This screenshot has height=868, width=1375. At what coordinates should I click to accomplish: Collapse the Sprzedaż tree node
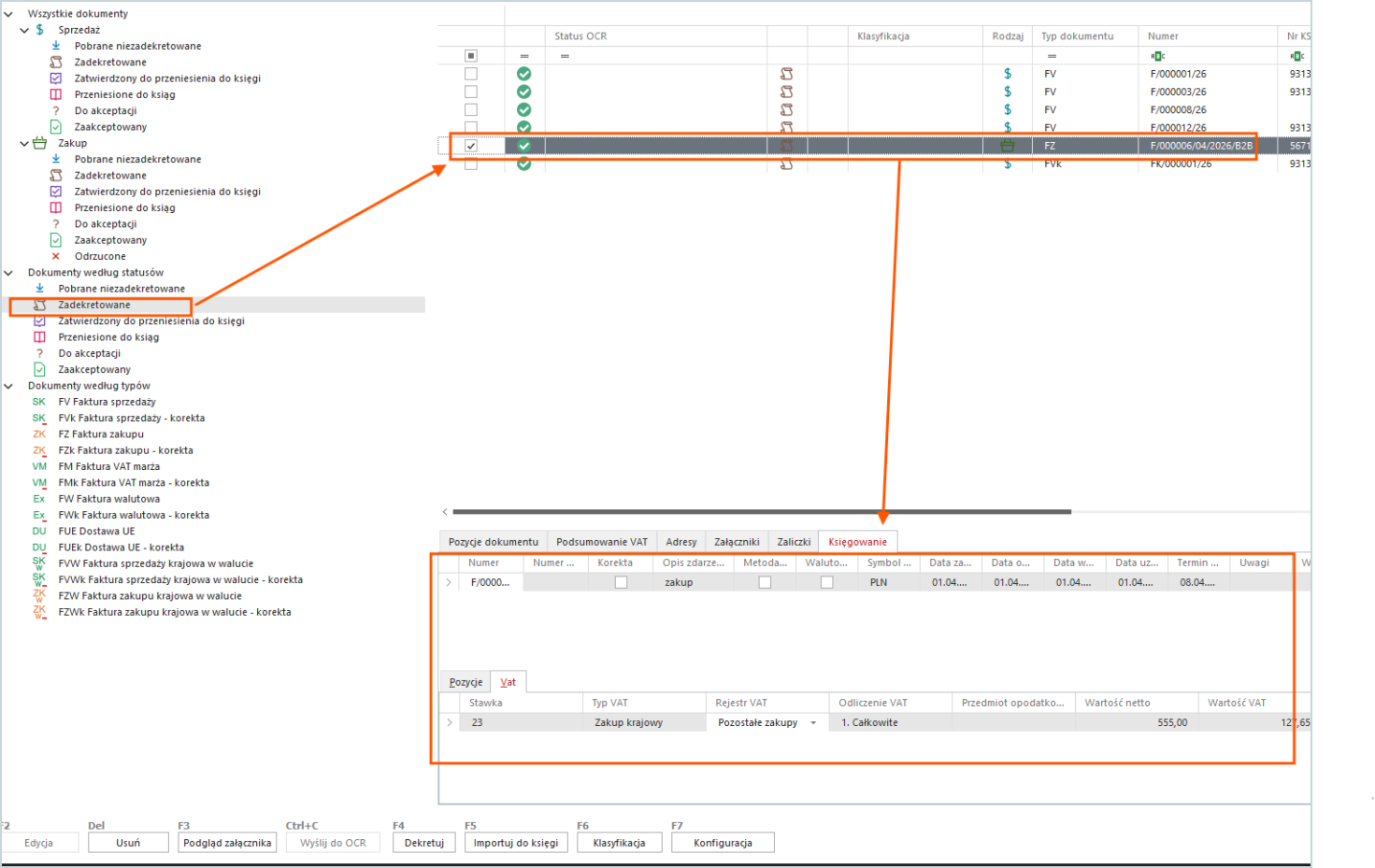coord(24,30)
